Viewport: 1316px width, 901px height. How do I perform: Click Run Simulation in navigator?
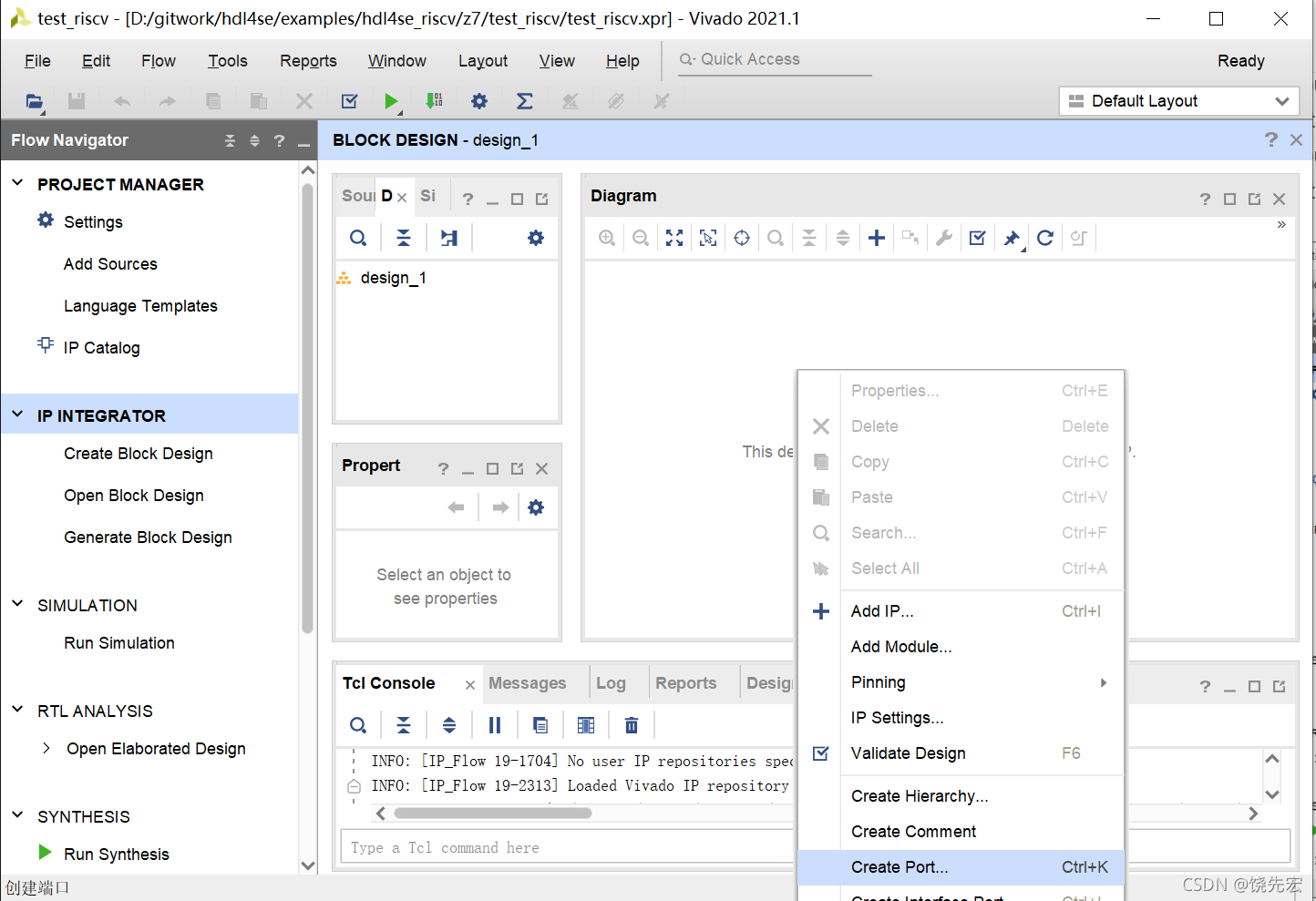click(119, 643)
